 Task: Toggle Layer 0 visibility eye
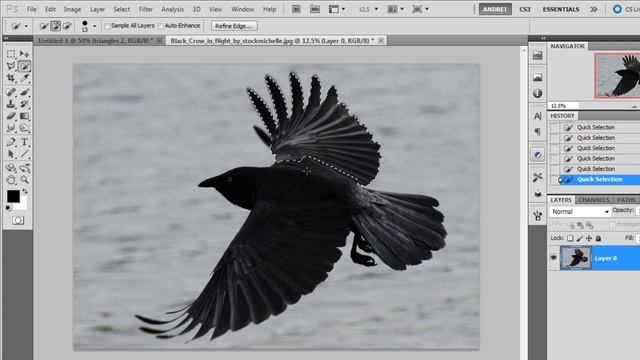coord(553,258)
